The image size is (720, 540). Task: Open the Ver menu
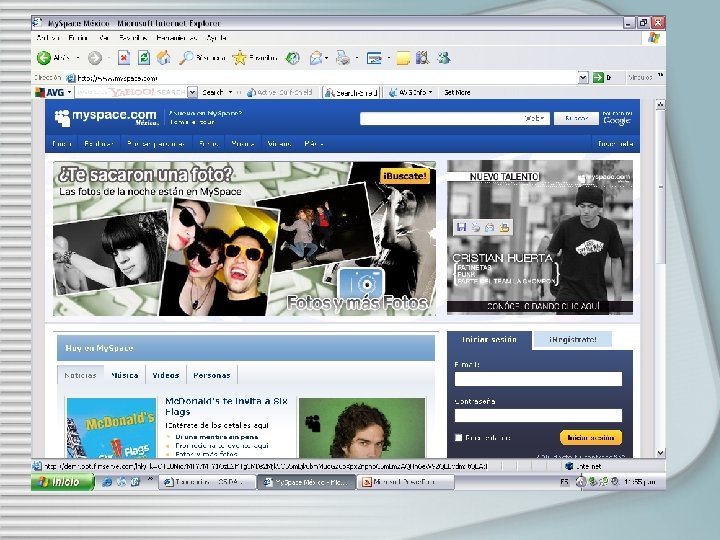104,38
